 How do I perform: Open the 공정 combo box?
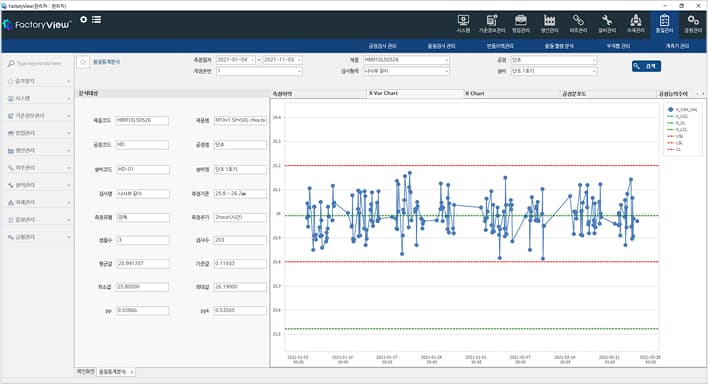(x=554, y=60)
